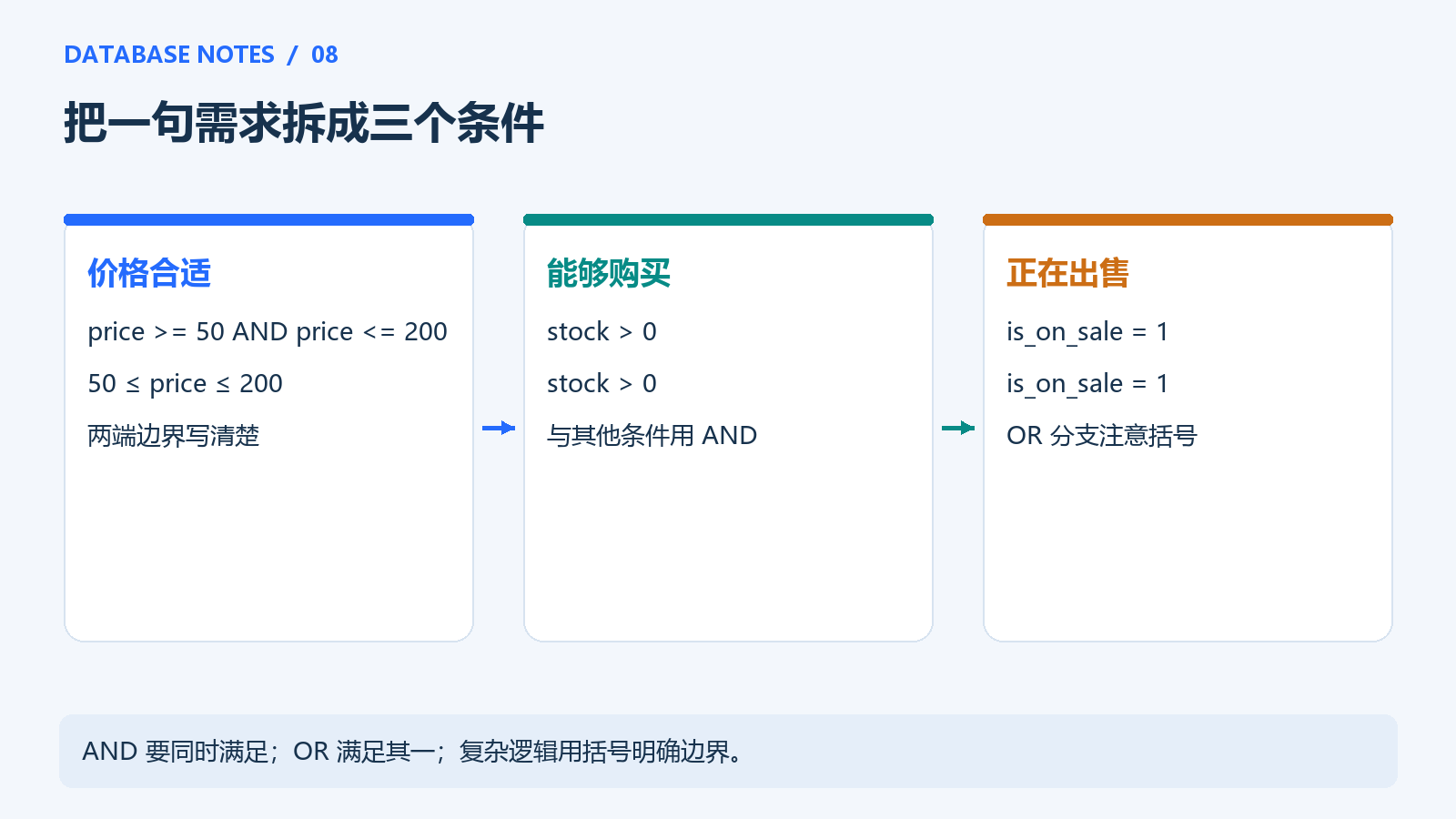Click the line price >= 50 AND price <= 200
This screenshot has width=1456, height=819.
coord(268,332)
